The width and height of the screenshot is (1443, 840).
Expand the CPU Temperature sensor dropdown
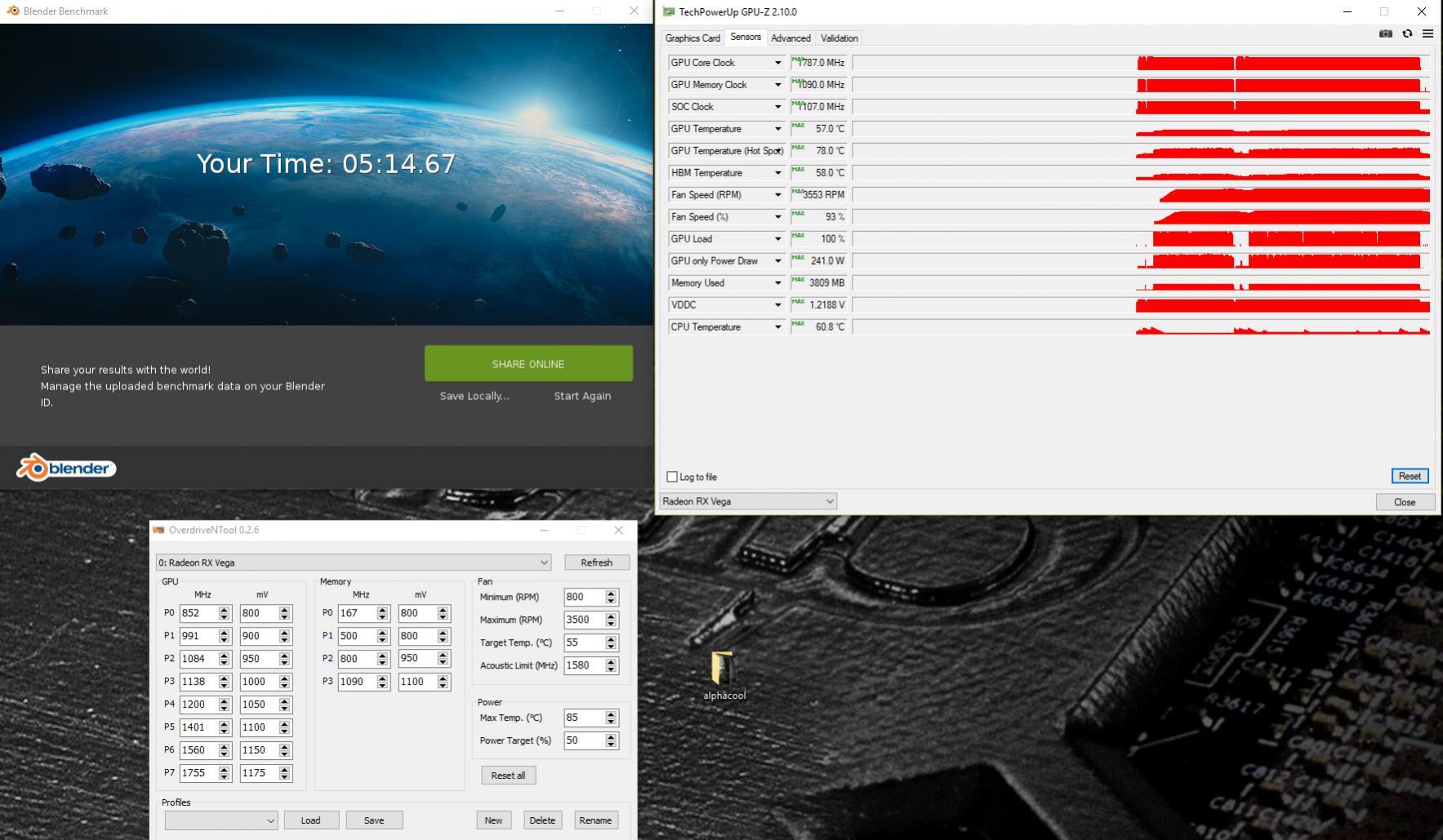(x=777, y=327)
